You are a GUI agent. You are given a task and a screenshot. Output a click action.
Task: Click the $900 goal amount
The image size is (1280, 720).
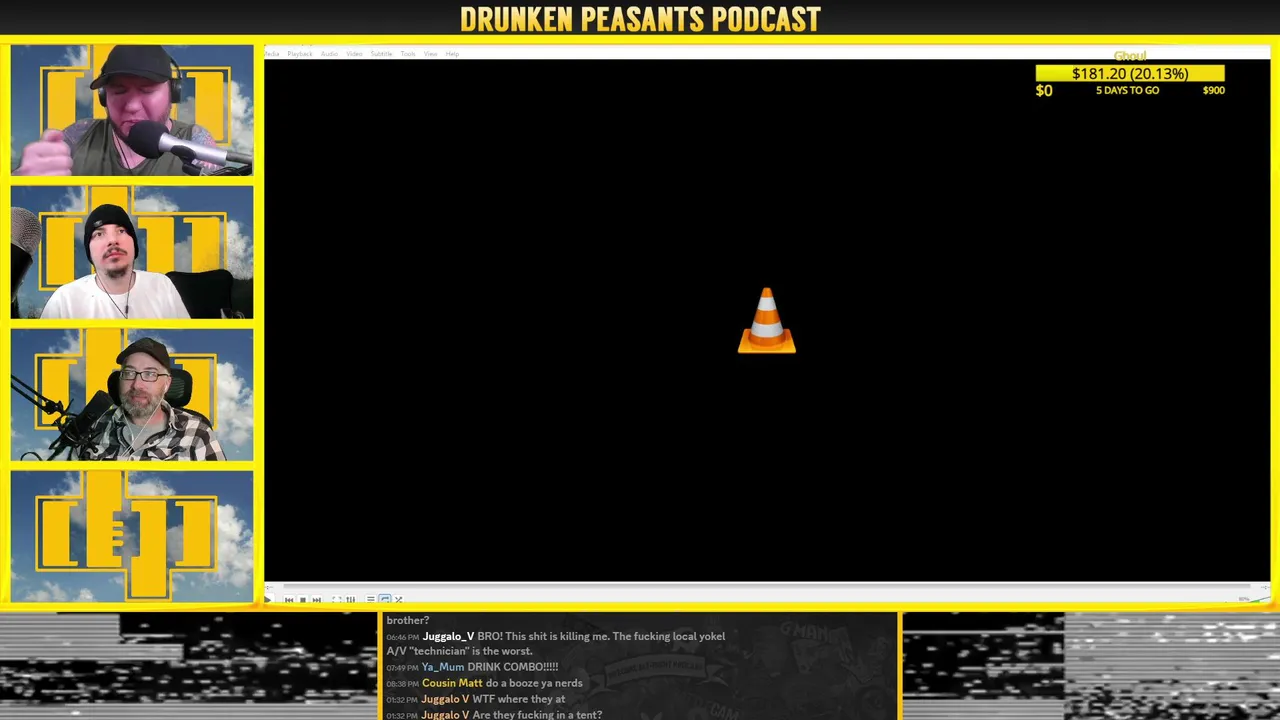tap(1213, 90)
